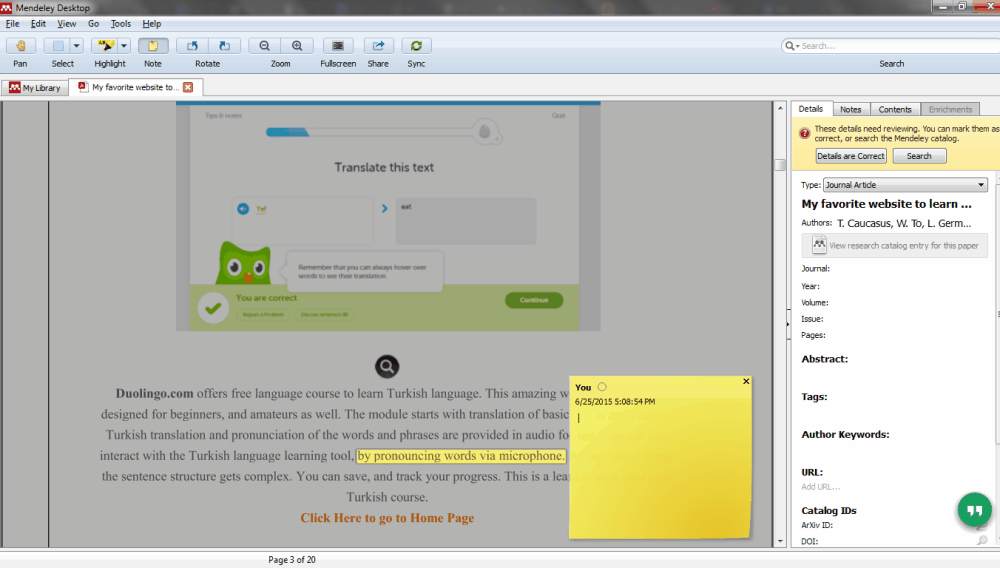Open the Type Journal Article dropdown
Image resolution: width=1000 pixels, height=568 pixels.
tap(905, 185)
